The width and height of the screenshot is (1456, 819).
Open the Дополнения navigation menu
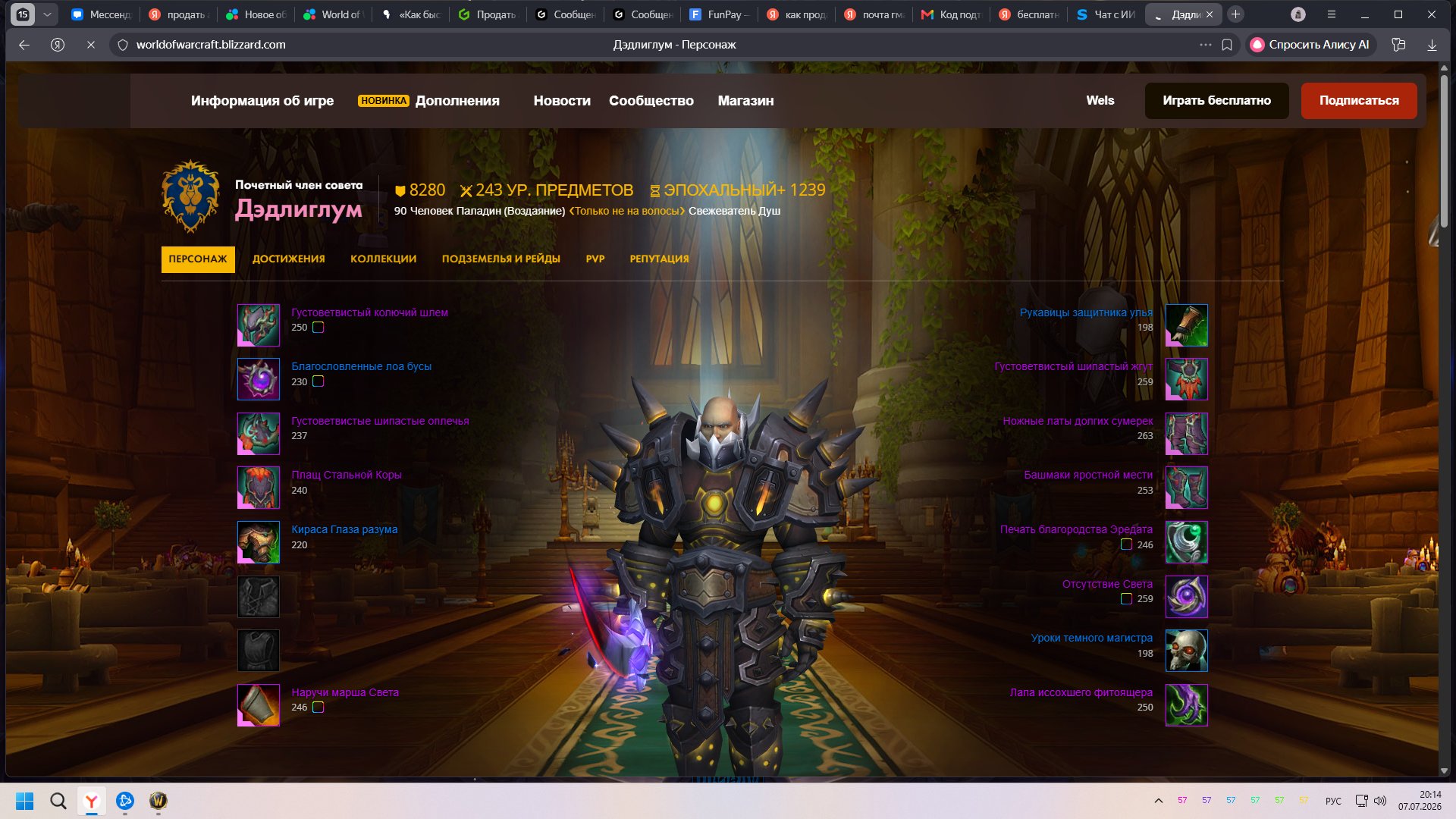(x=457, y=101)
